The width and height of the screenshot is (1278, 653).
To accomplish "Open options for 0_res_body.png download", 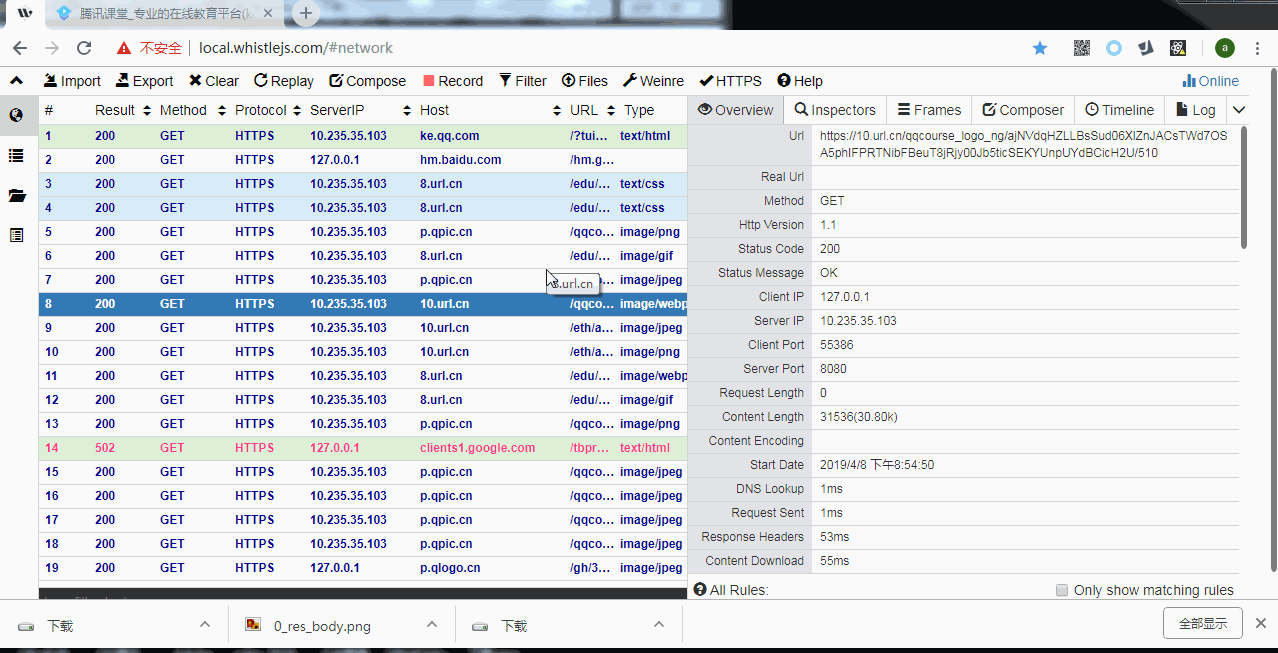I will click(432, 625).
